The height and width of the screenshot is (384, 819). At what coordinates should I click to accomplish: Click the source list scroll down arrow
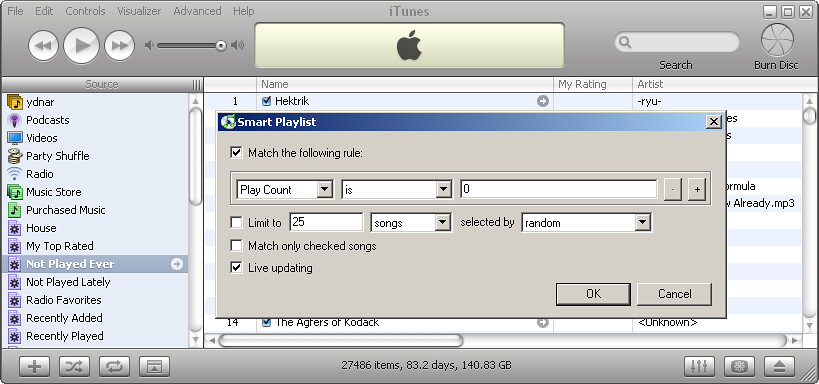[x=195, y=340]
